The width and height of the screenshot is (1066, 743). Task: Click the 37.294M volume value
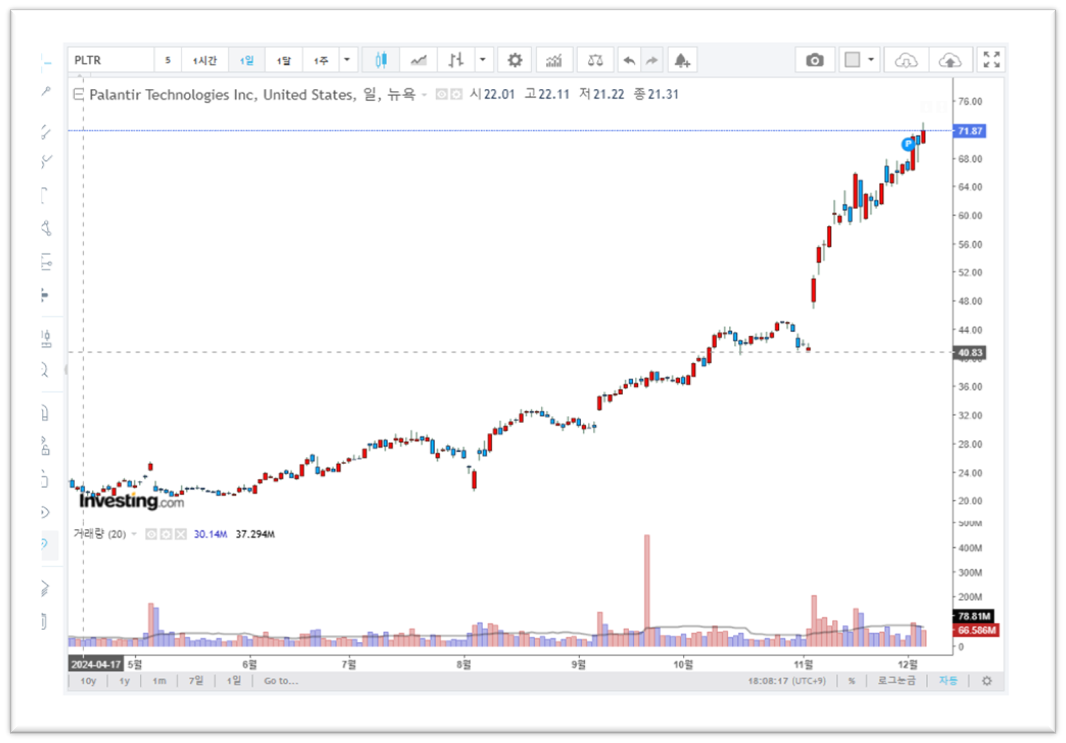255,534
